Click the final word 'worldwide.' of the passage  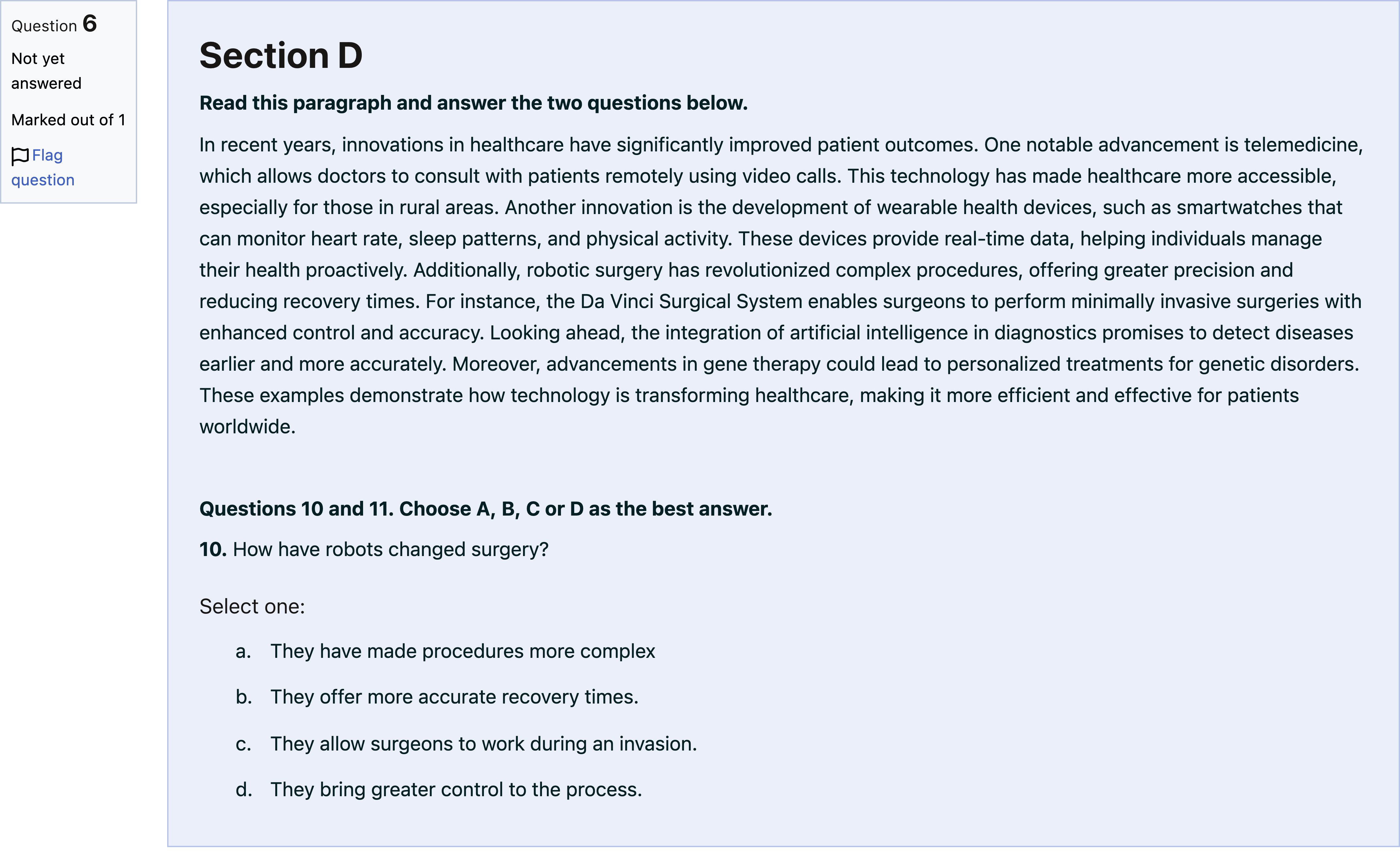click(247, 427)
